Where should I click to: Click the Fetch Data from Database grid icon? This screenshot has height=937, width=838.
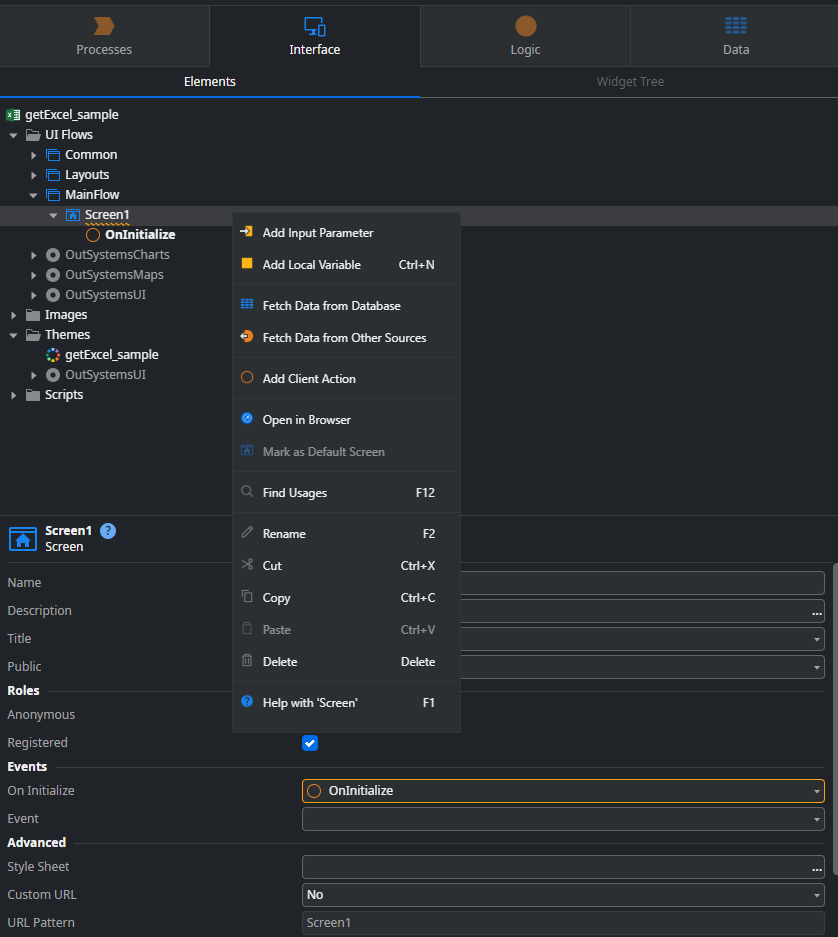point(246,304)
